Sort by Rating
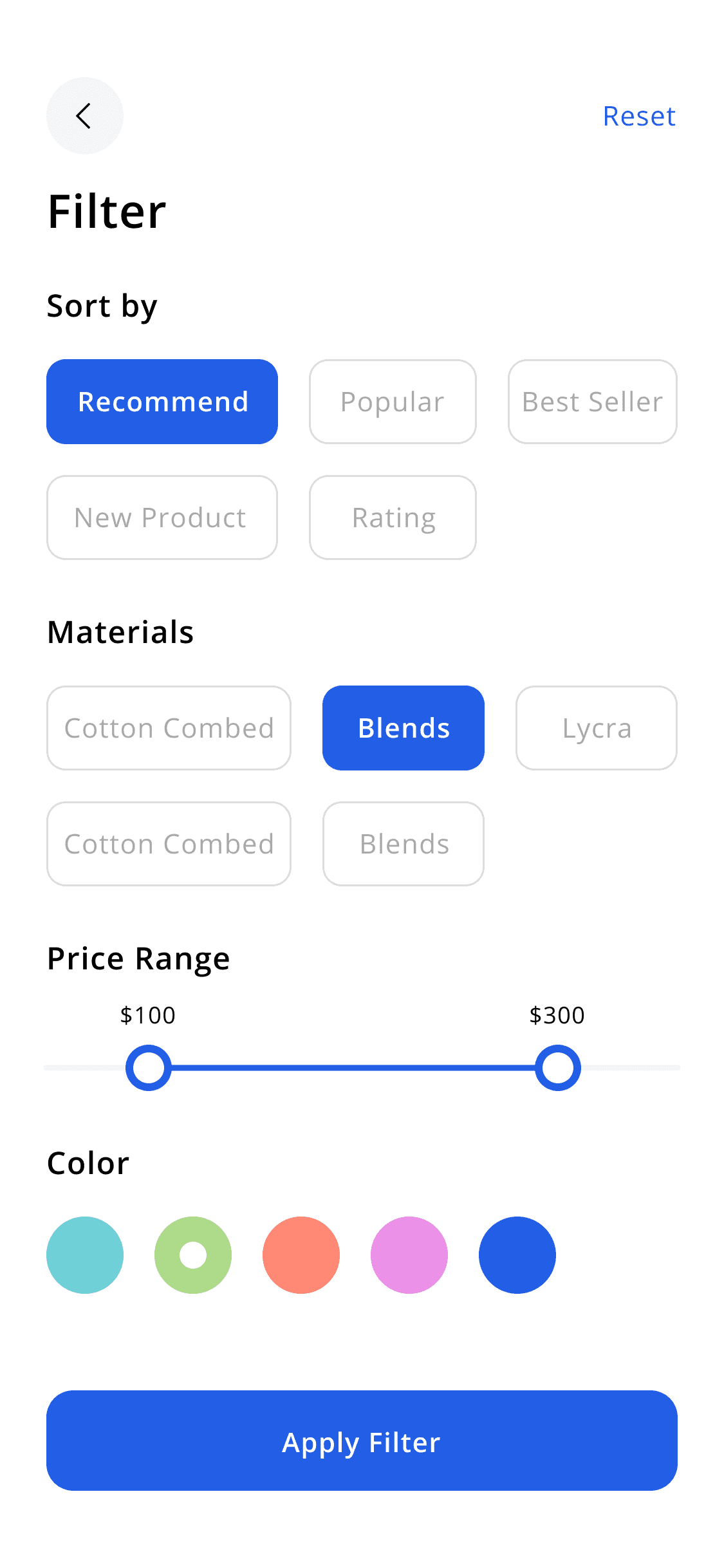This screenshot has height=1568, width=724. pos(393,518)
